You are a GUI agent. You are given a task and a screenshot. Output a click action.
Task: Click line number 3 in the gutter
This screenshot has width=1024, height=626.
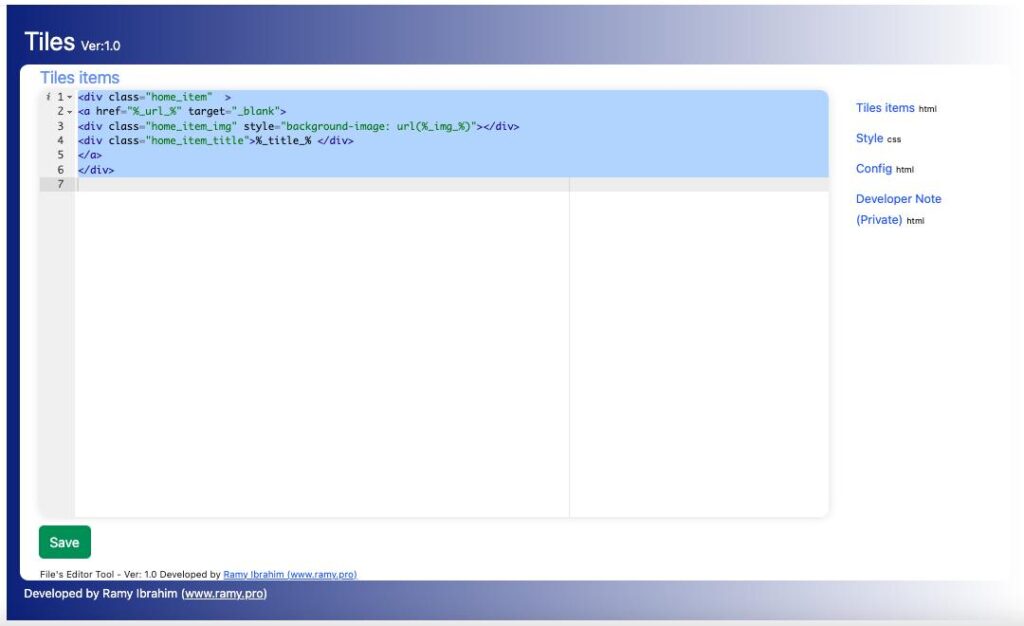[59, 126]
